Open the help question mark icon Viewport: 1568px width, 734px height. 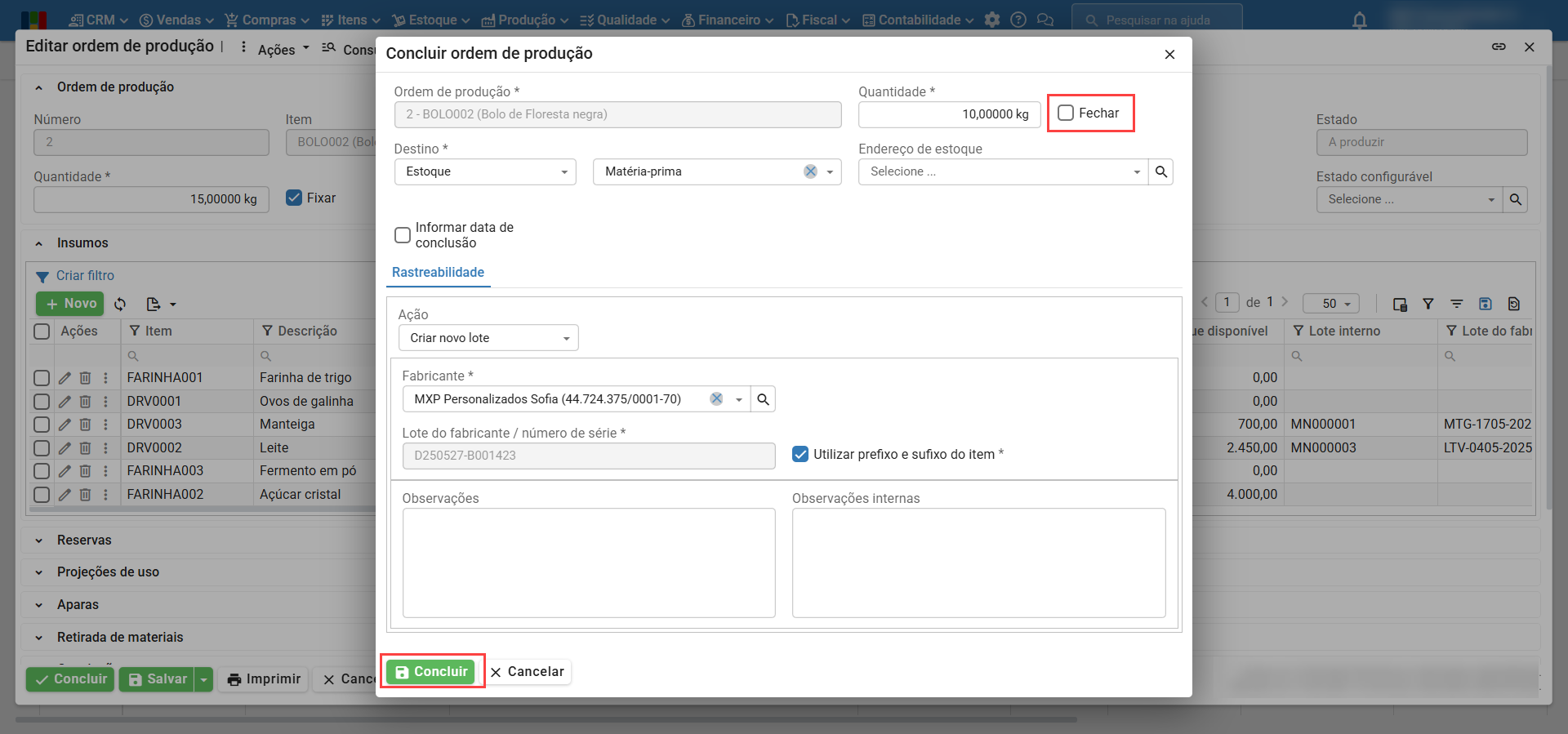1018,20
